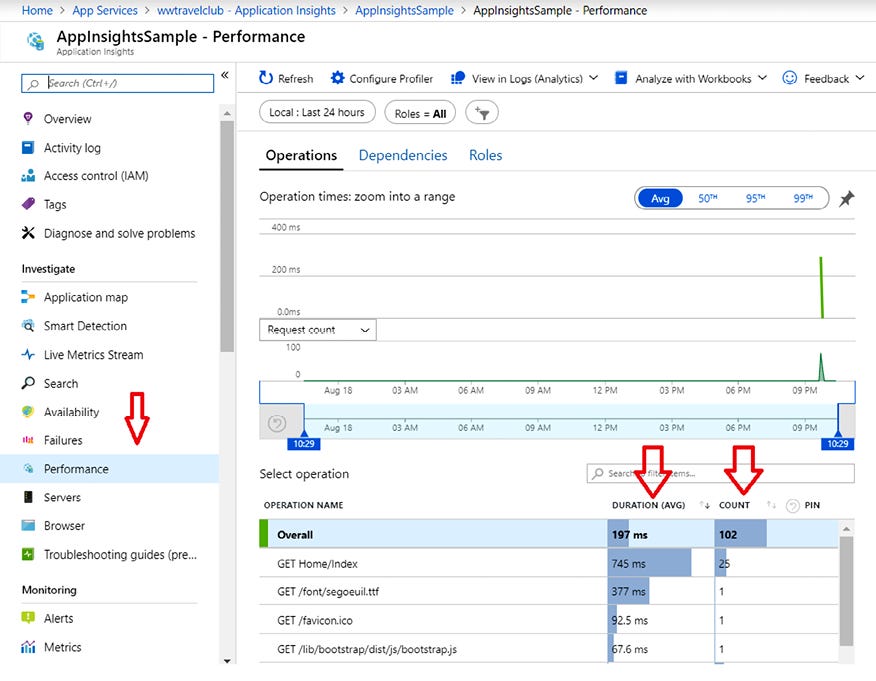Click the Smart Detection icon
The width and height of the screenshot is (876, 681).
pyautogui.click(x=28, y=325)
